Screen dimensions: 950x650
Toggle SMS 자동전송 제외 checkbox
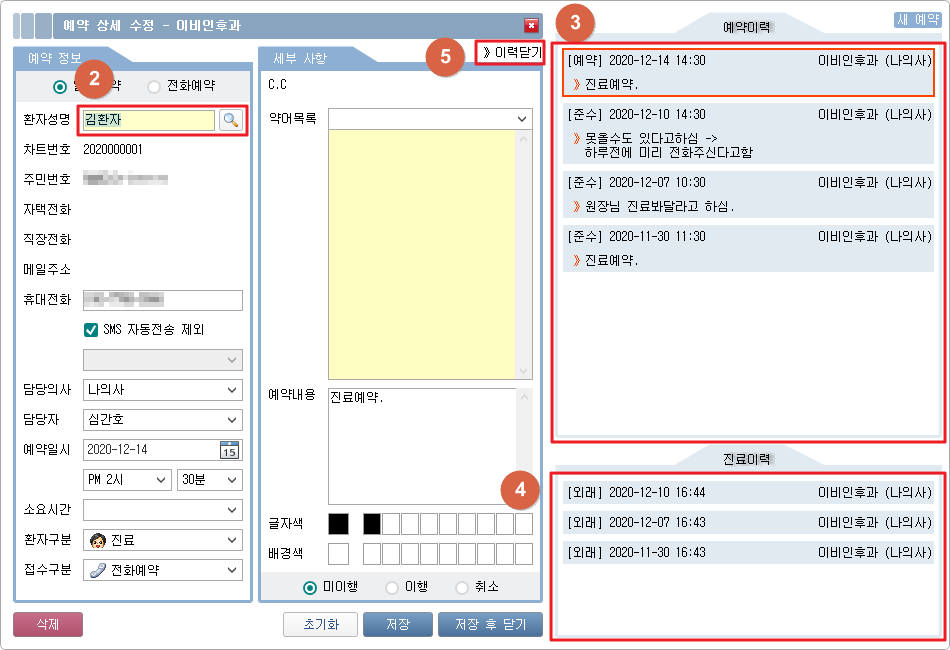click(91, 329)
